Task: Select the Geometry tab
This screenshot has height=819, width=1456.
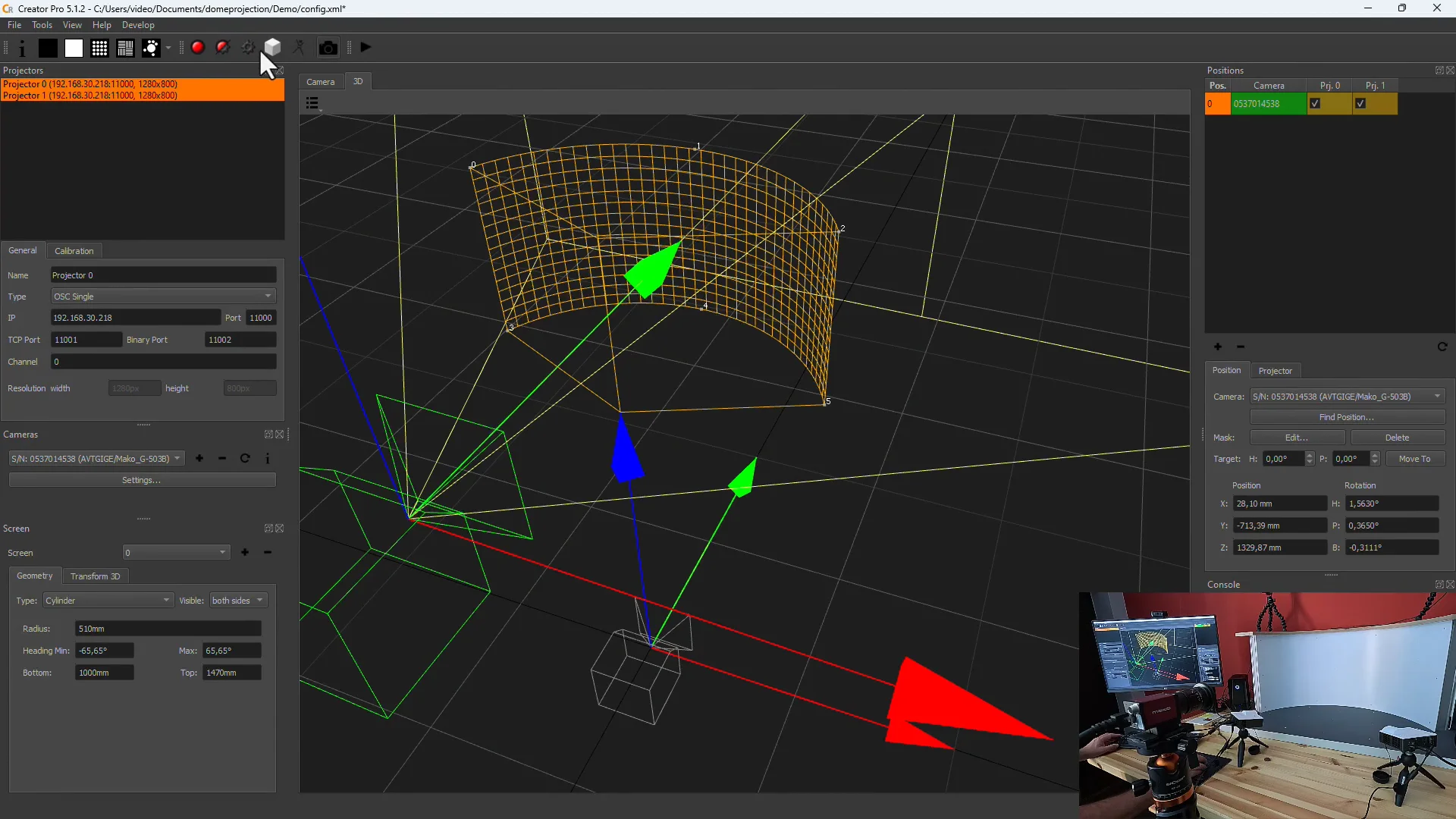Action: click(35, 576)
